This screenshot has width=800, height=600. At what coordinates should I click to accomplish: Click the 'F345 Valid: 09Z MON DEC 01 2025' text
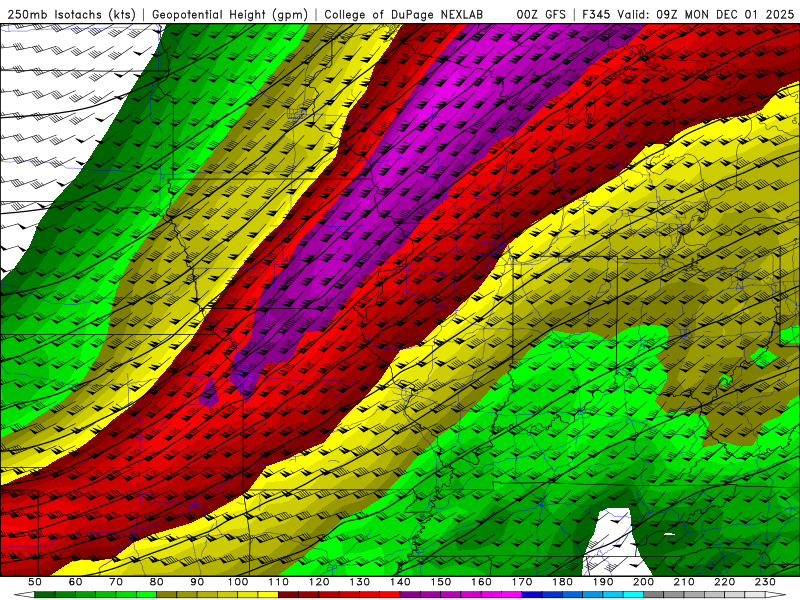point(688,14)
